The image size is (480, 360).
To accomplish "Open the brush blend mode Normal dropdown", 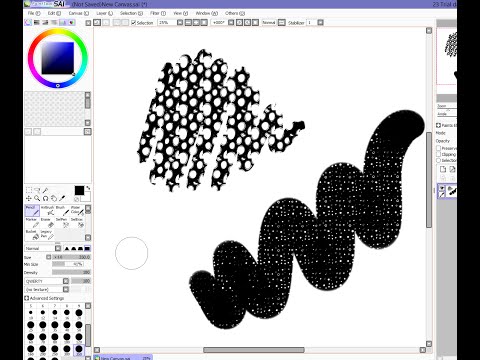I will coord(58,248).
